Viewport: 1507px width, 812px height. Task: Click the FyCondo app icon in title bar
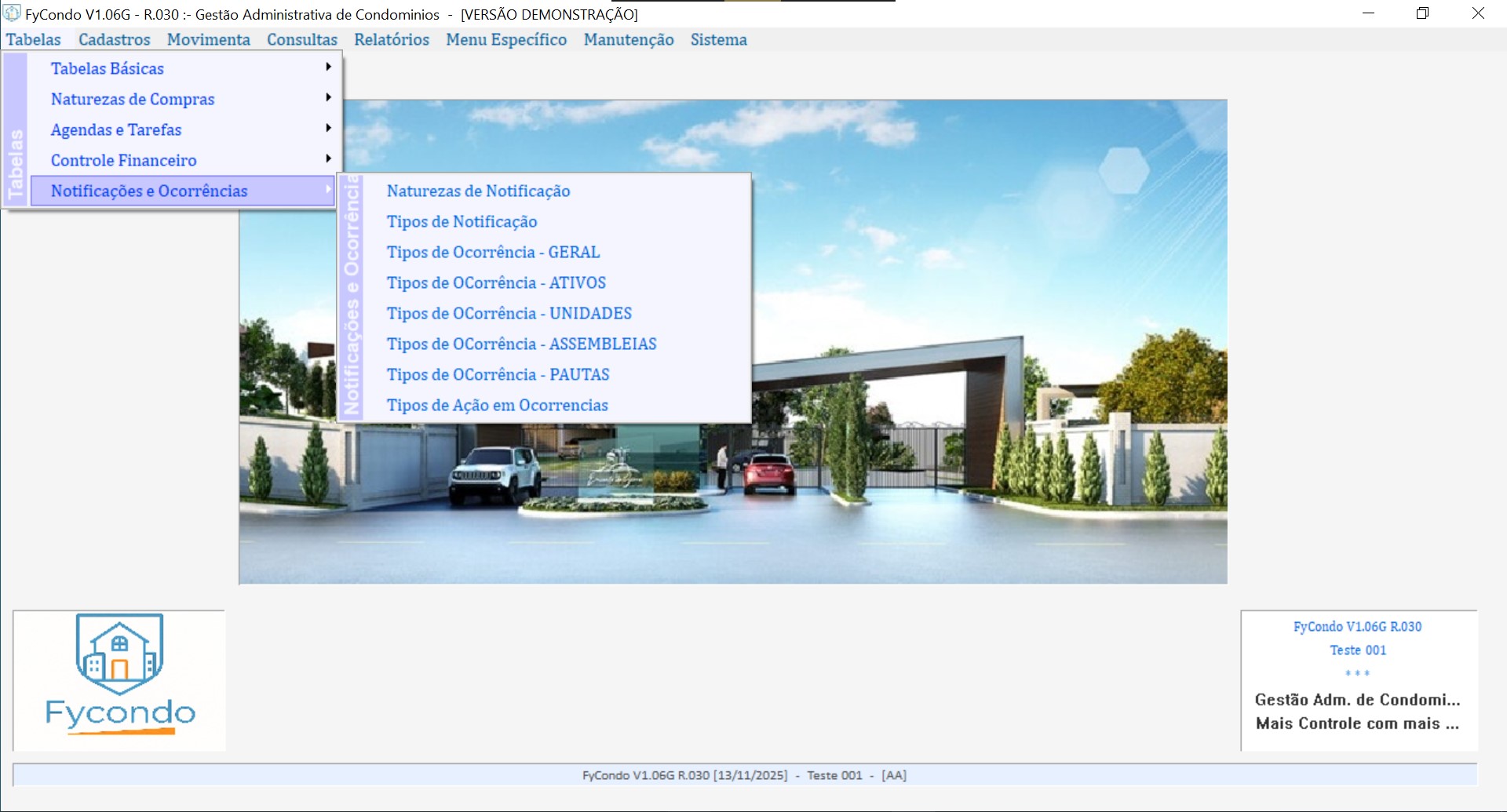tap(12, 13)
